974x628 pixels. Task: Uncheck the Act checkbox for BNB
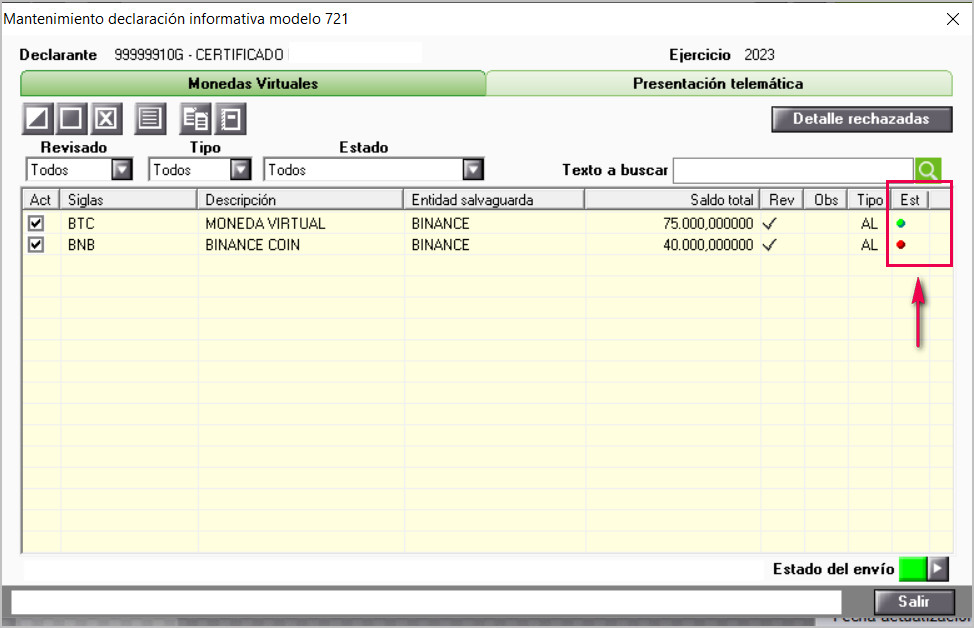[36, 245]
